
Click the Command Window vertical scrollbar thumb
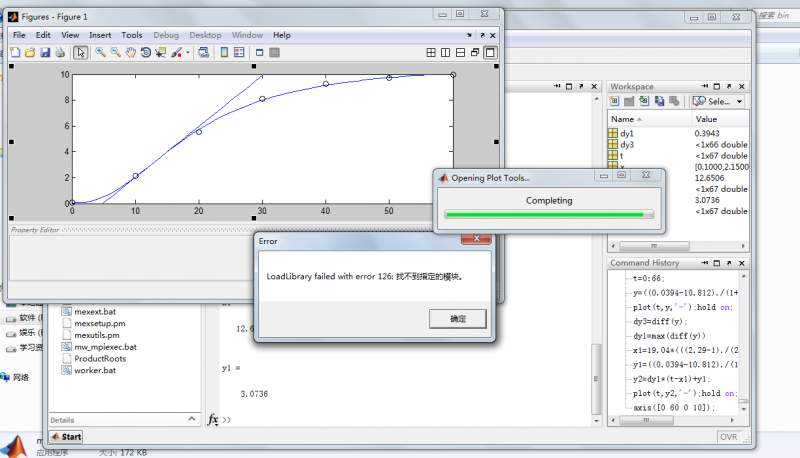[x=595, y=379]
